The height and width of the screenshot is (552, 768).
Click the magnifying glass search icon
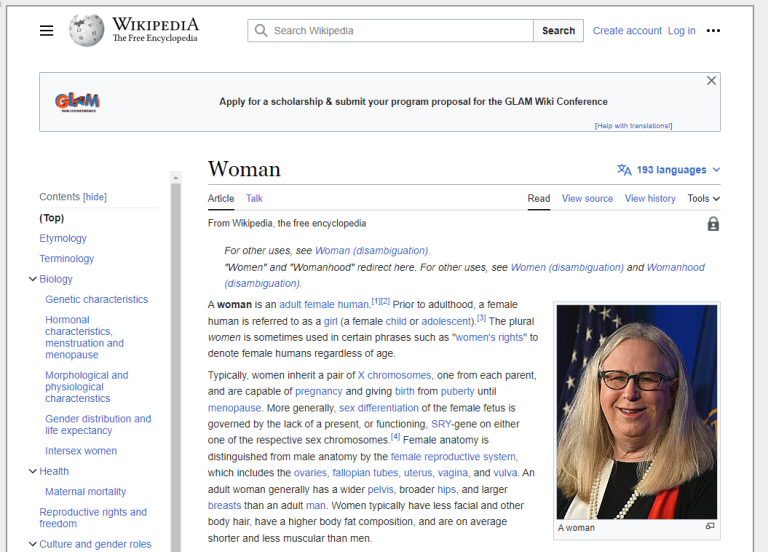[x=261, y=31]
